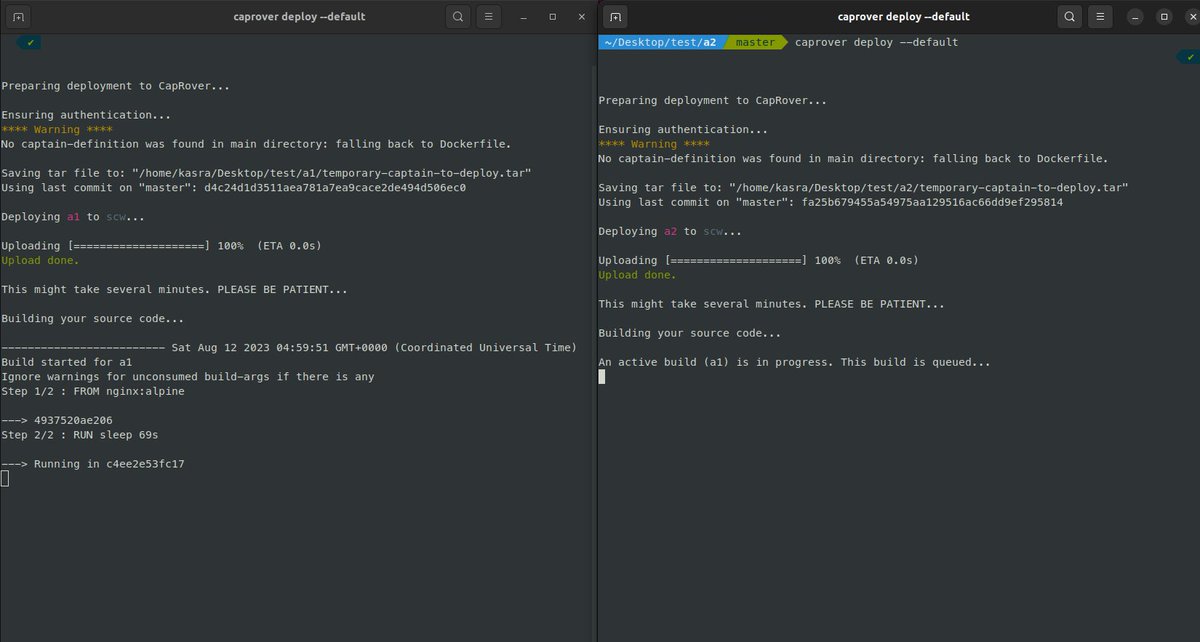Image resolution: width=1200 pixels, height=642 pixels.
Task: Open the hamburger menu of the left terminal
Action: click(487, 17)
